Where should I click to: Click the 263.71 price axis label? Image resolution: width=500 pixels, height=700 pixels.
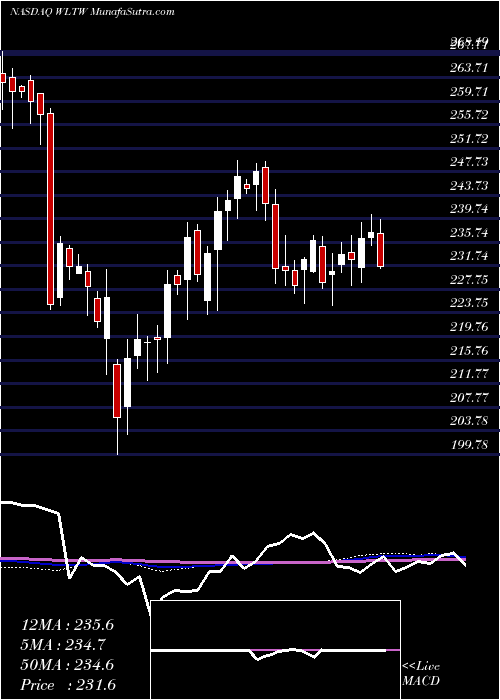point(468,68)
